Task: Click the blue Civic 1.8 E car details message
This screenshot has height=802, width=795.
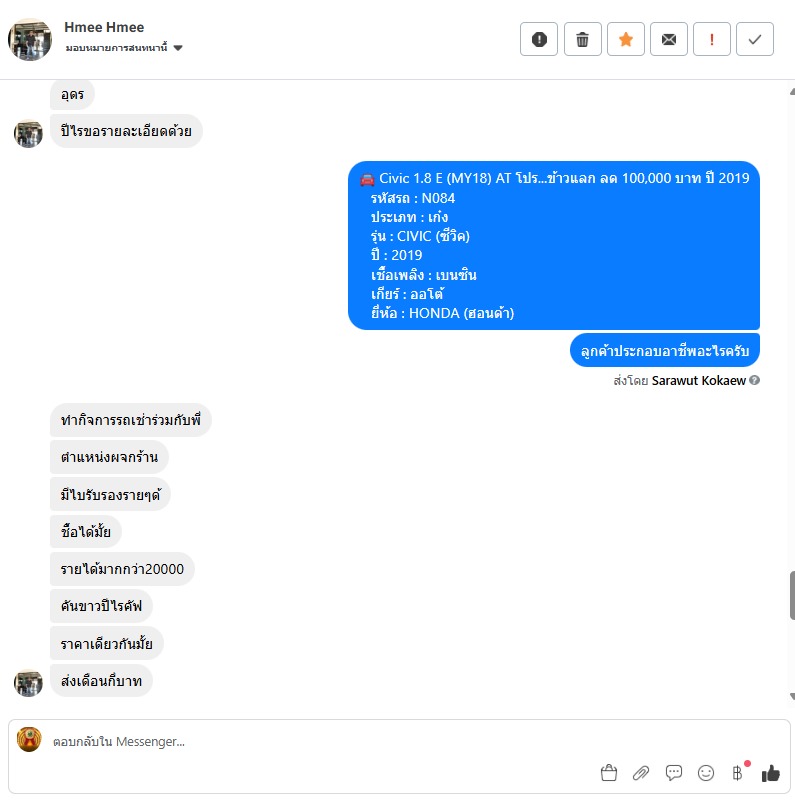Action: [x=554, y=246]
